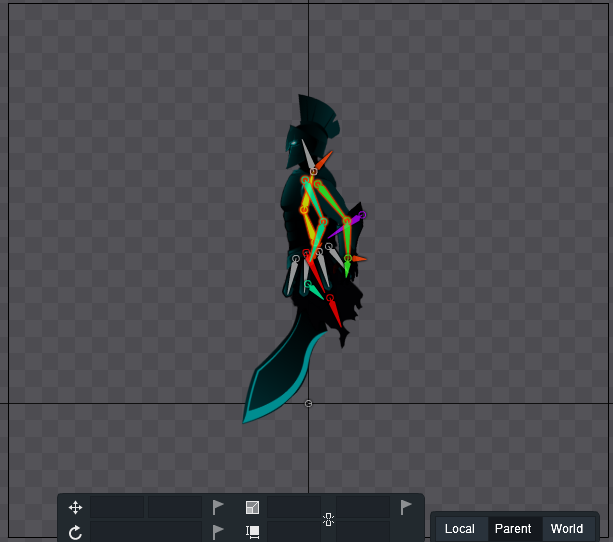Set a translate keyframe with flag icon

[218, 507]
